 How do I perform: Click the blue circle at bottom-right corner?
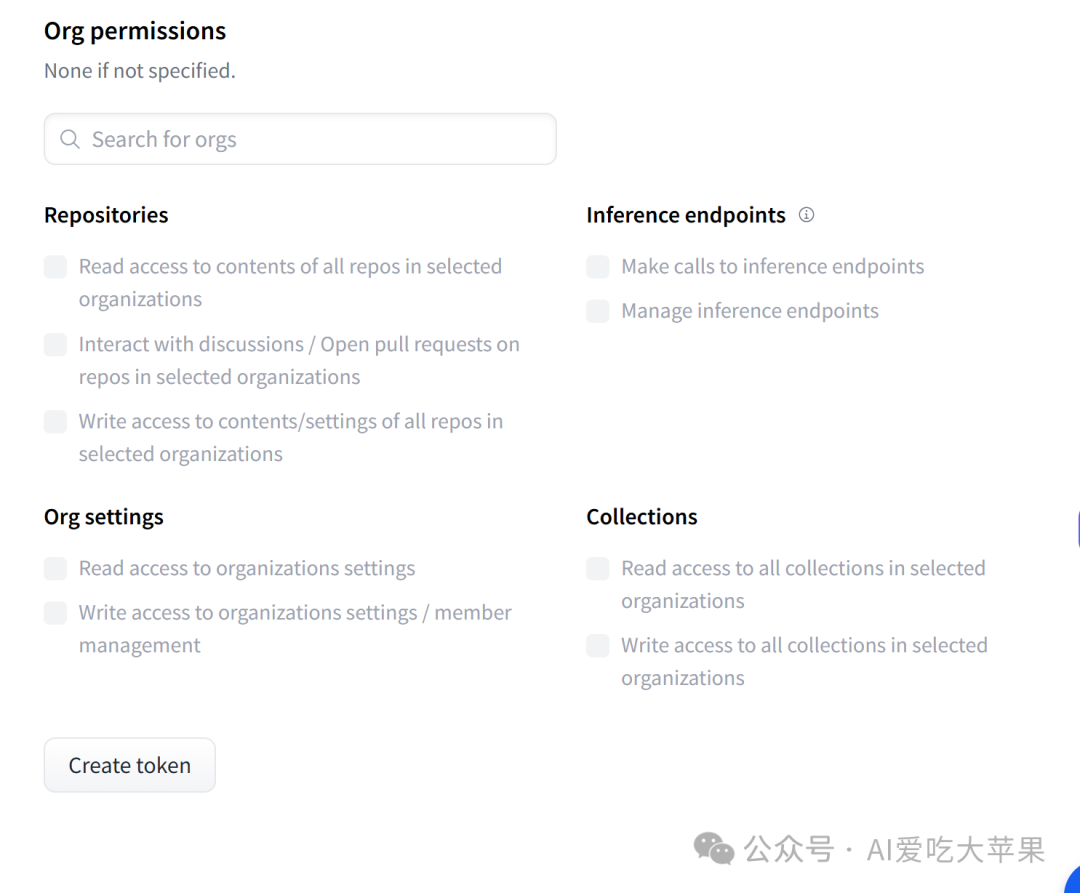1072,881
